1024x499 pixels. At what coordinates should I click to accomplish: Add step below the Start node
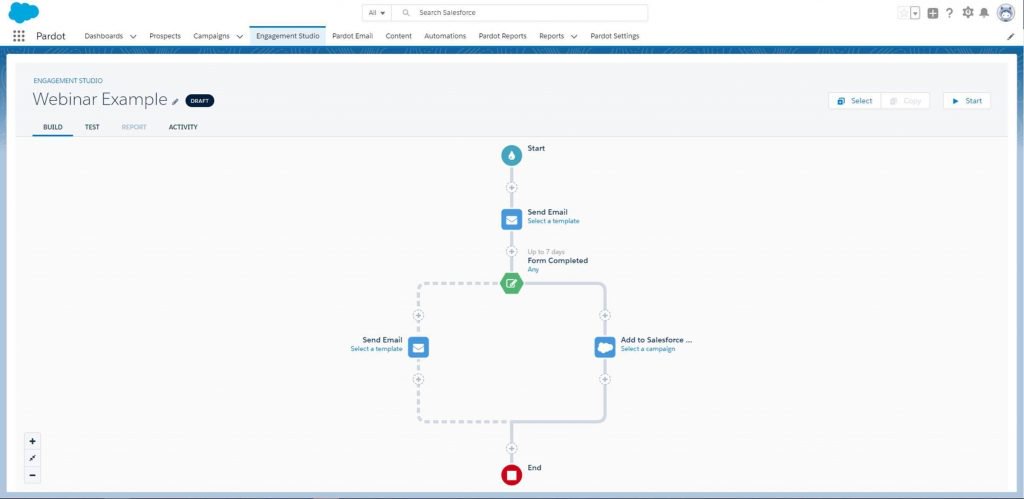click(x=511, y=187)
